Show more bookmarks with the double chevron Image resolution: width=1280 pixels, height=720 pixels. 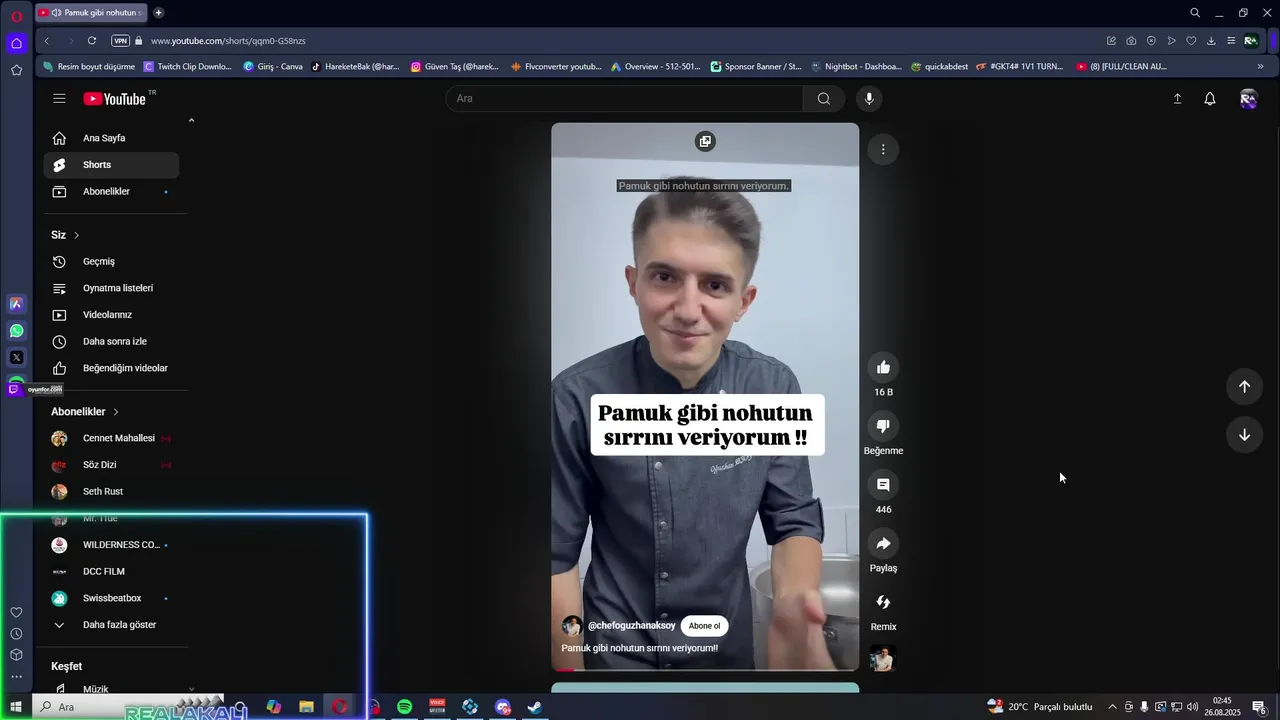pyautogui.click(x=1260, y=67)
